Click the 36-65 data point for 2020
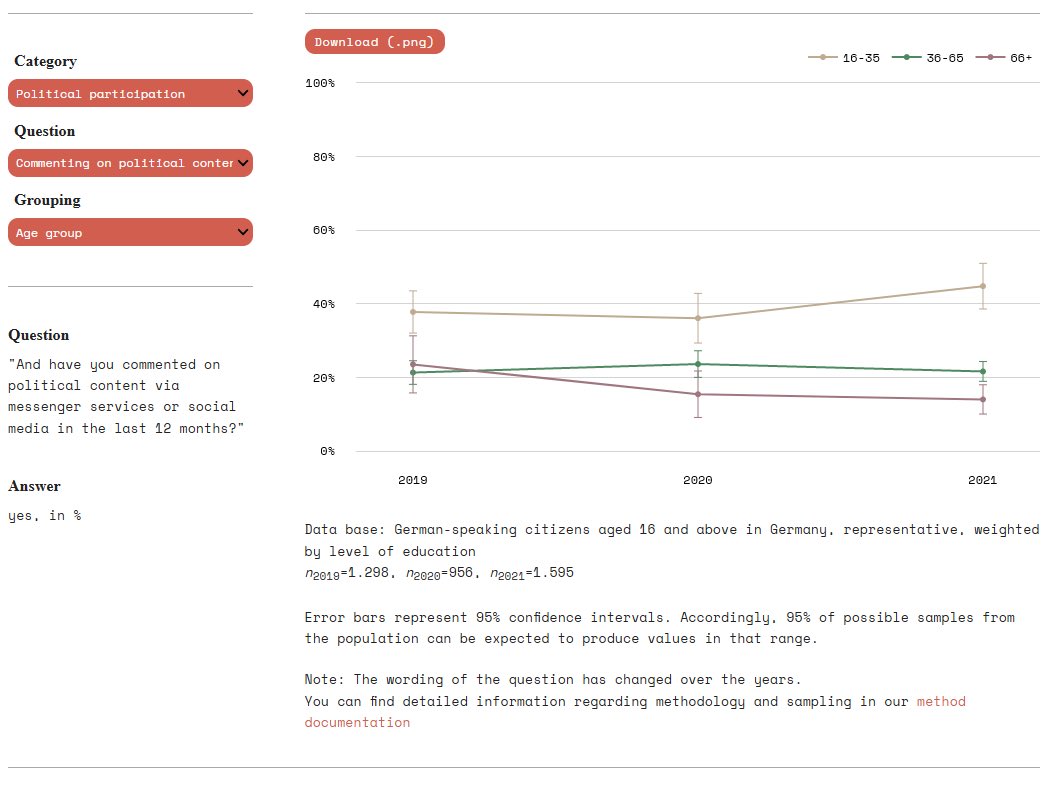The image size is (1051, 785). [698, 364]
